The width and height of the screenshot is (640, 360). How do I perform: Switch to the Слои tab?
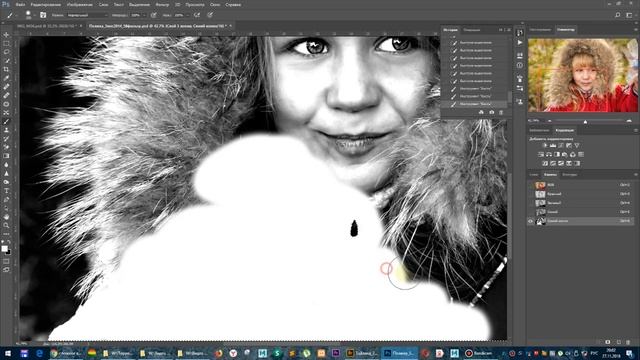coord(534,175)
